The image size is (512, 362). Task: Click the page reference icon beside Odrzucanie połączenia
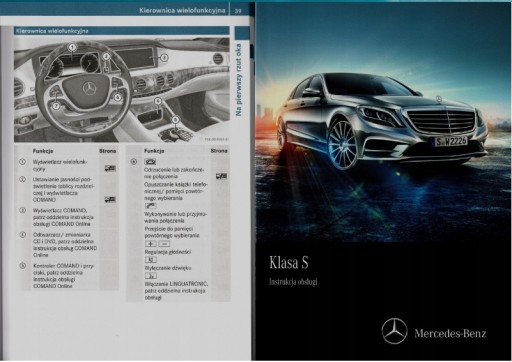tap(221, 176)
